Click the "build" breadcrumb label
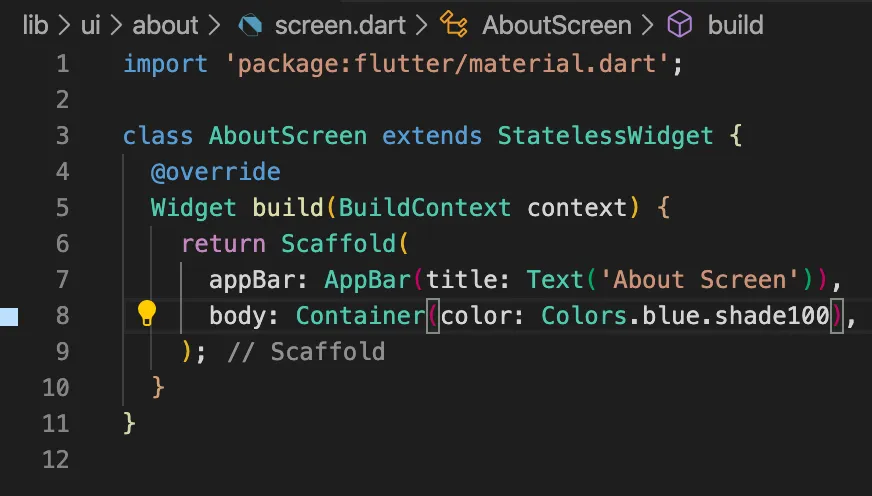872x496 pixels. tap(735, 25)
